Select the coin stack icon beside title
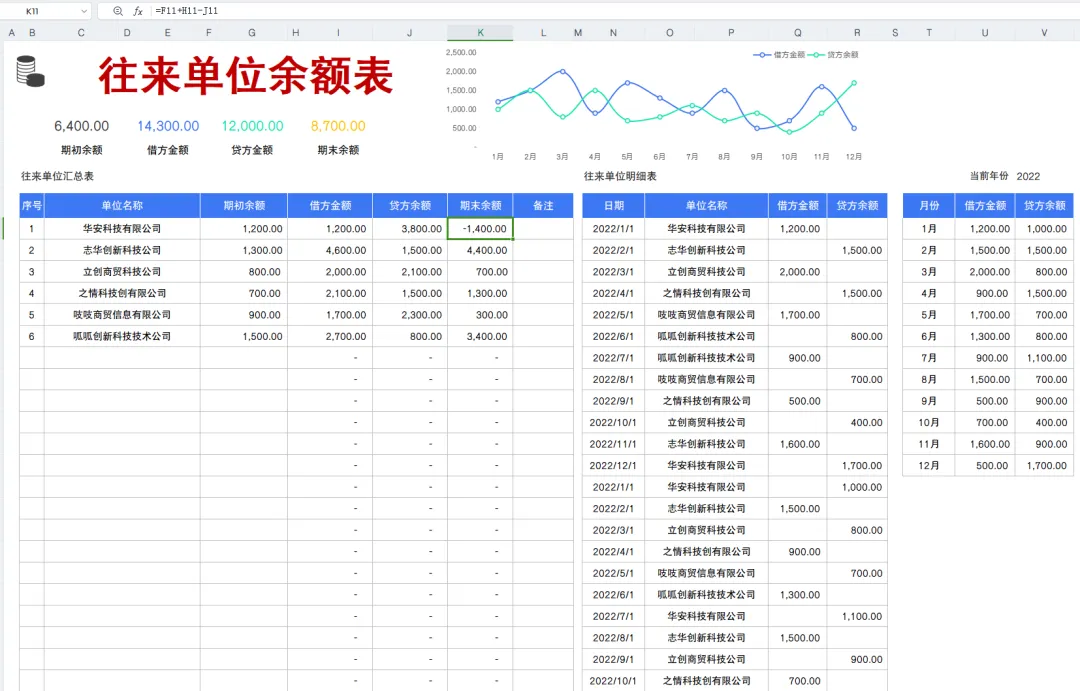The image size is (1080, 691). pos(30,71)
